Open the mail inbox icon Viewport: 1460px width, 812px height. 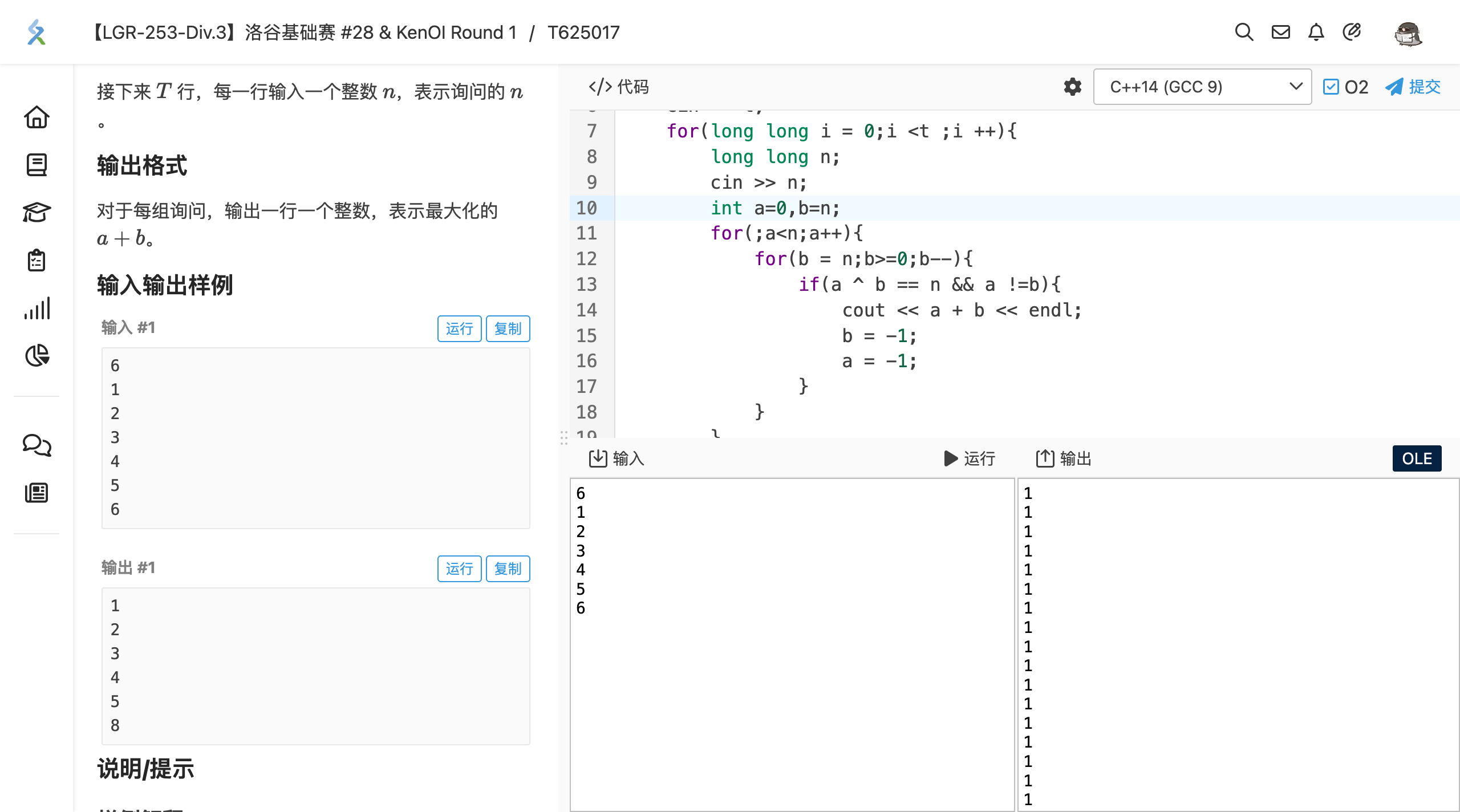(x=1280, y=33)
